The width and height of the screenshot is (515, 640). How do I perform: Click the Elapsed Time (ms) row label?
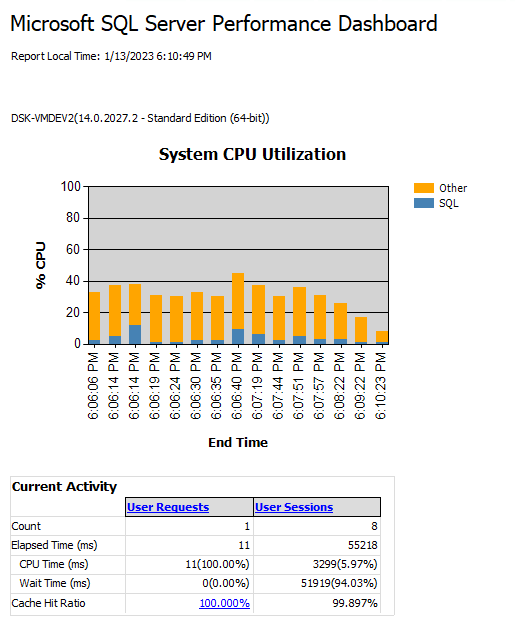[54, 545]
